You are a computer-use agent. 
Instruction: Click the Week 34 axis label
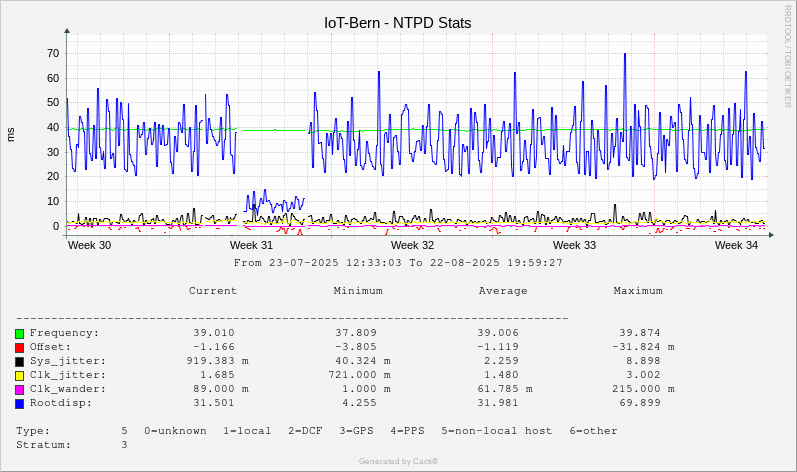[x=736, y=245]
